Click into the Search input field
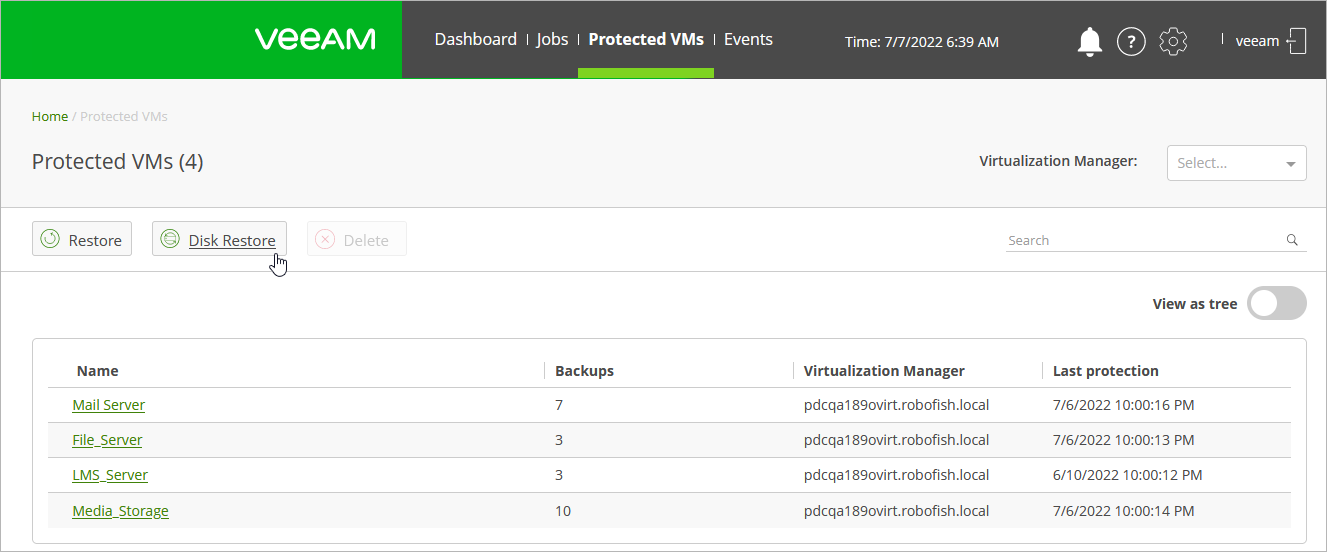This screenshot has height=552, width=1327. click(1140, 240)
